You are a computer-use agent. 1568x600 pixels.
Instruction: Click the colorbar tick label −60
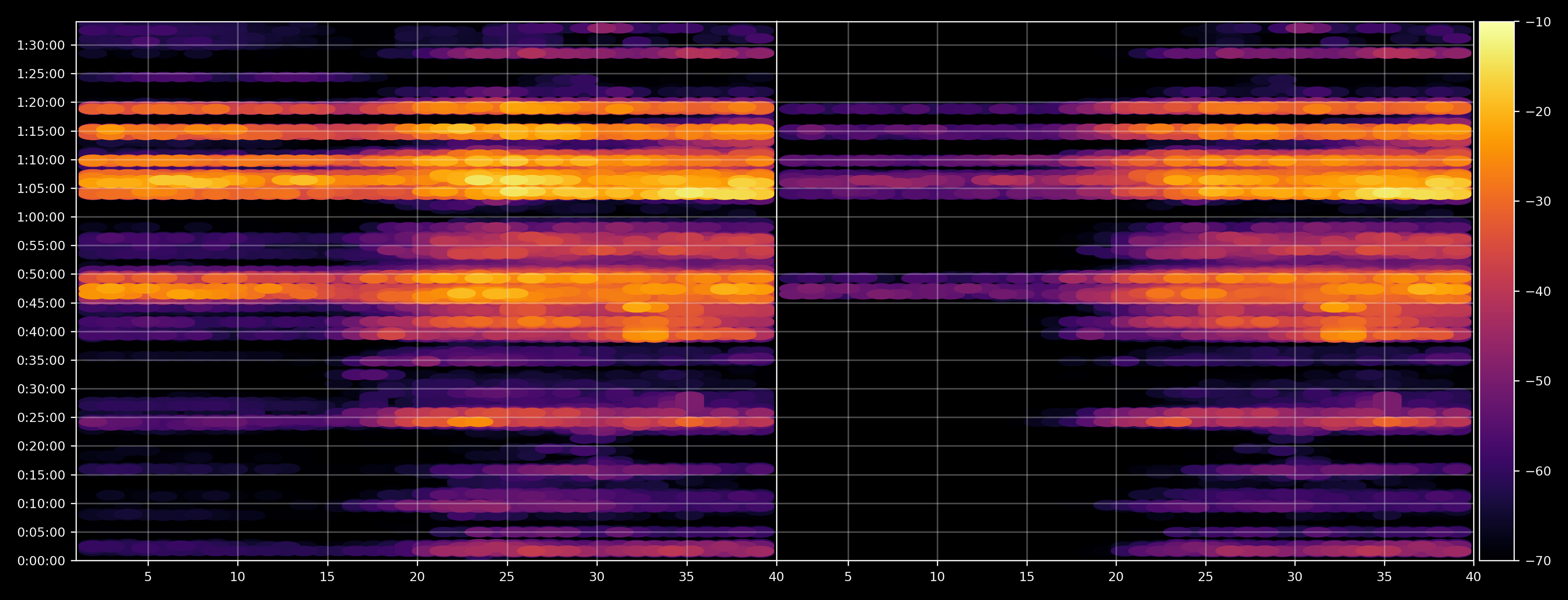[1538, 472]
